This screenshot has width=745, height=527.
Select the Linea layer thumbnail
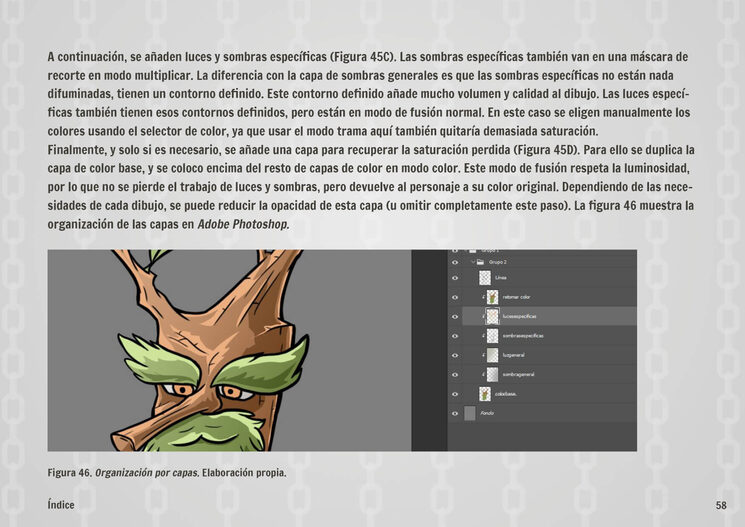tap(485, 278)
